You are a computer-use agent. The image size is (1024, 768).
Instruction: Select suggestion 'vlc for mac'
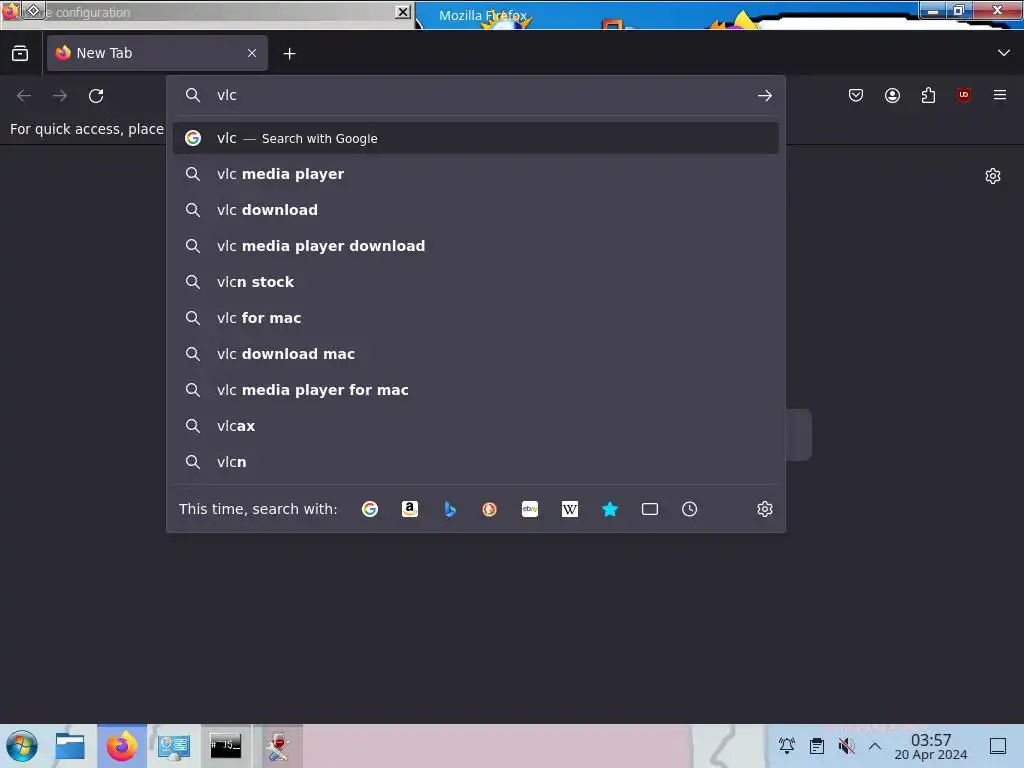point(475,317)
